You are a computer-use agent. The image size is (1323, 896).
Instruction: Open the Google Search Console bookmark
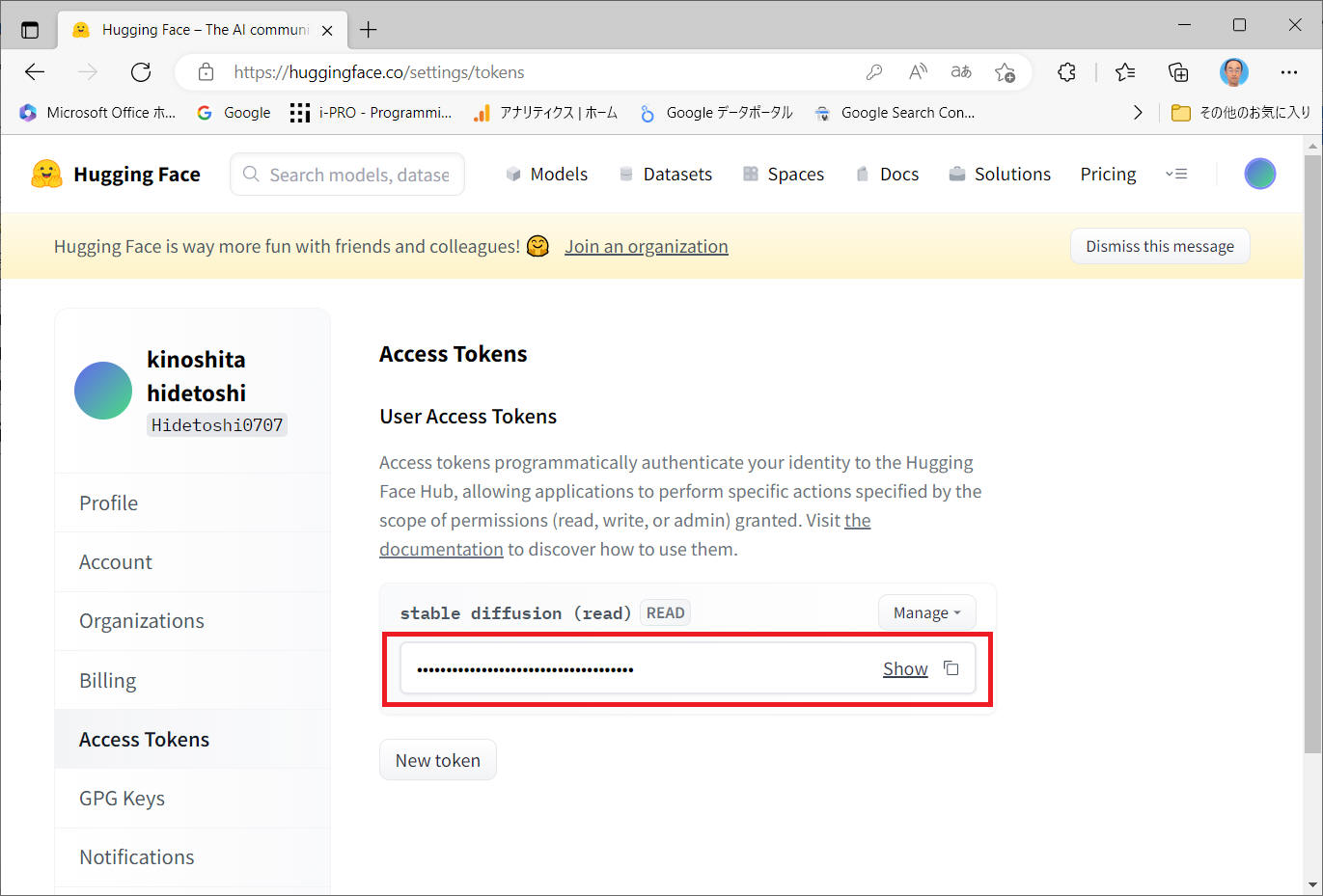[895, 113]
